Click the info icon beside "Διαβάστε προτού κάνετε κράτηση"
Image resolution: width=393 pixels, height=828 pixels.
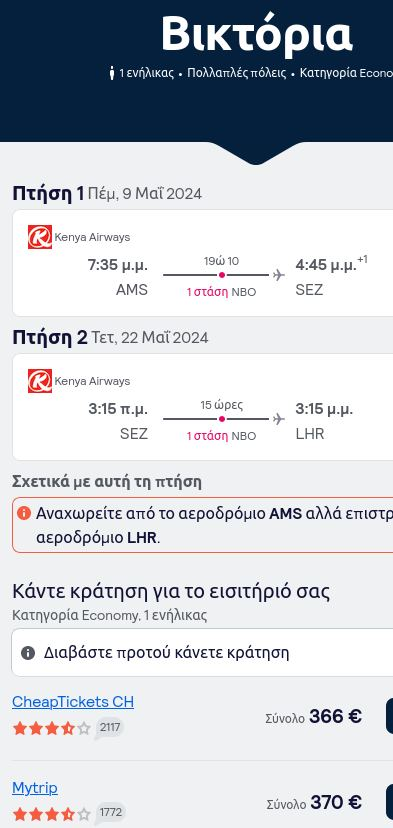point(28,653)
